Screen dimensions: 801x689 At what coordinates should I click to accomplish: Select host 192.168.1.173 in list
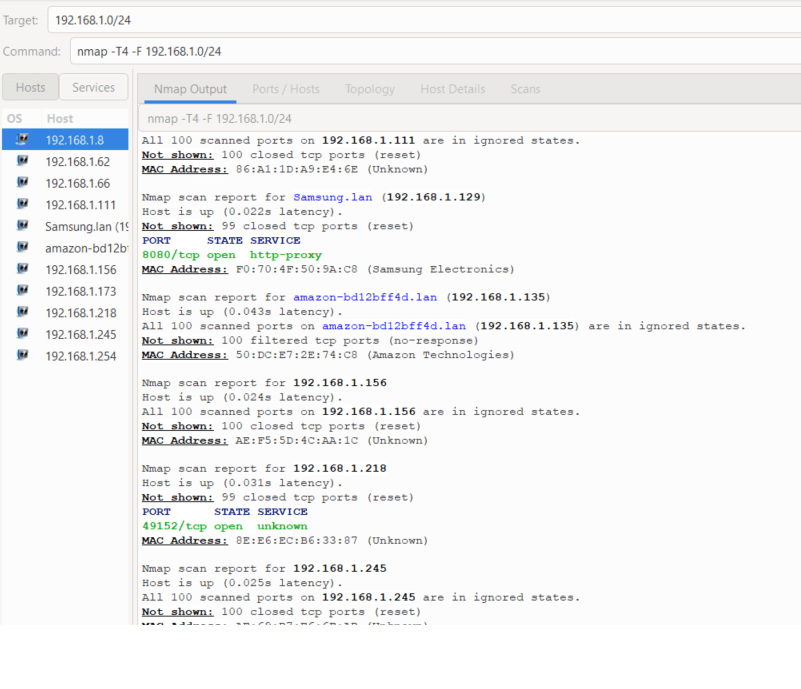[x=65, y=291]
